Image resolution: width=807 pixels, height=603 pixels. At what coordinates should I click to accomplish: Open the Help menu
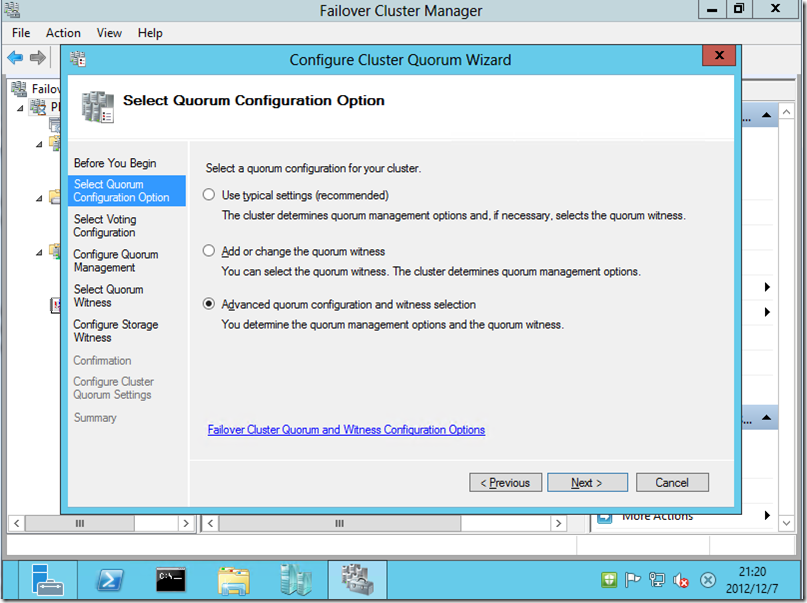(150, 33)
